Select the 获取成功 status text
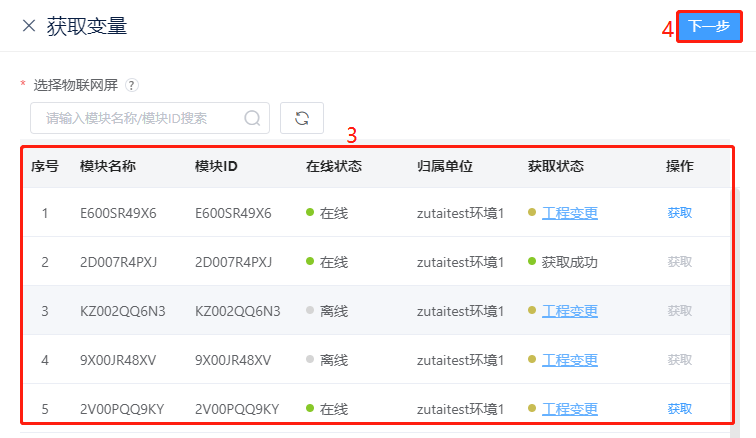Image resolution: width=756 pixels, height=438 pixels. 569,262
